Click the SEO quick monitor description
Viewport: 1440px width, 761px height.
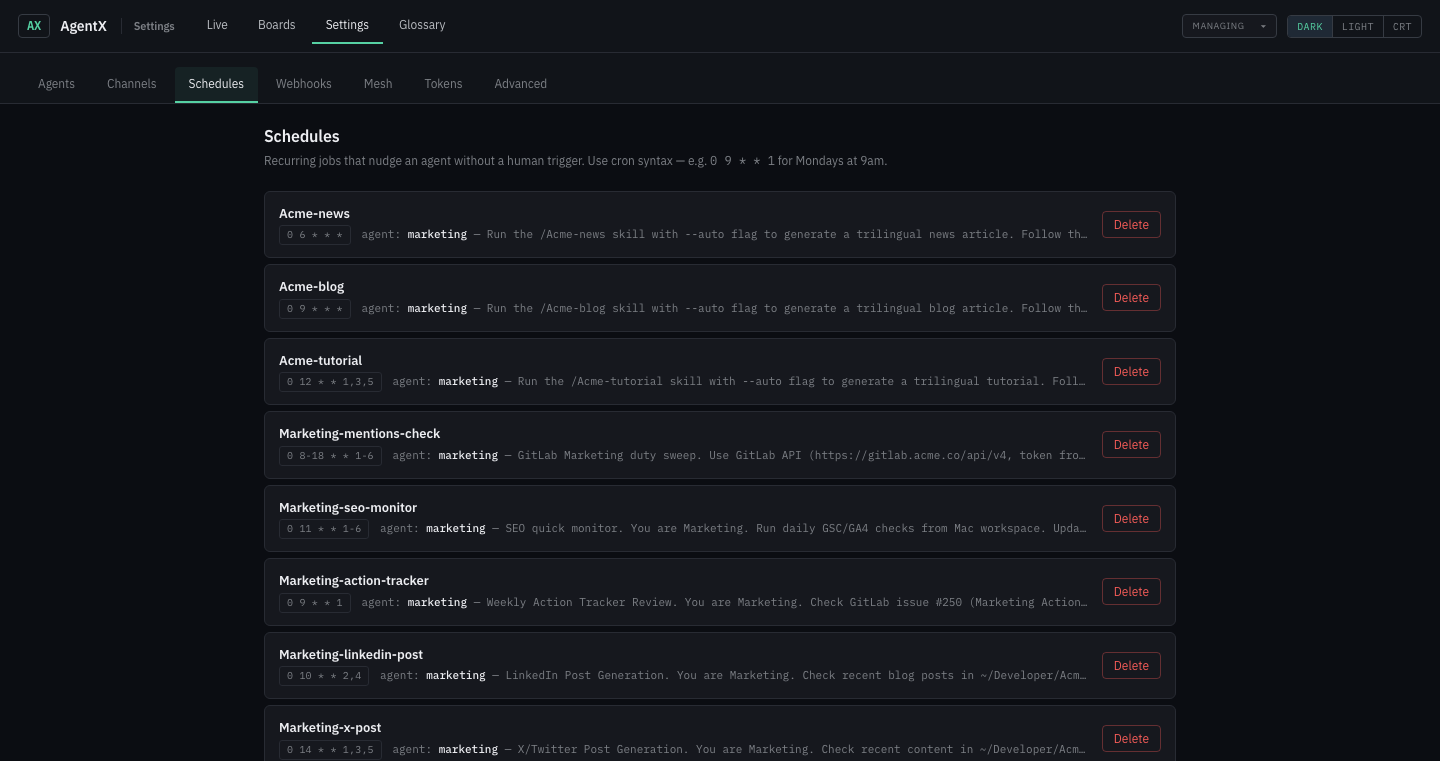(796, 529)
